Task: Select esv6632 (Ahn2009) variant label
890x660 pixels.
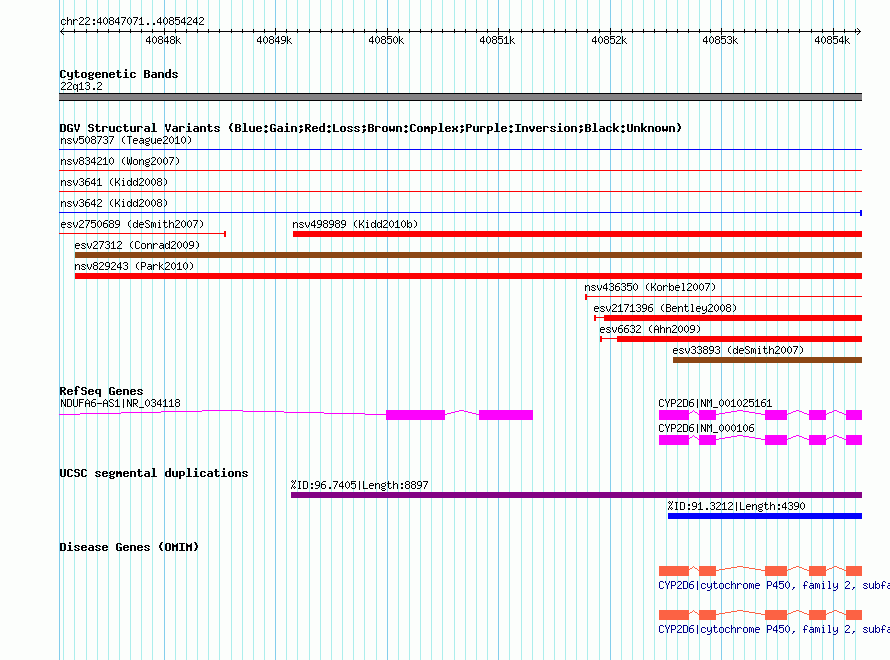Action: [x=650, y=329]
